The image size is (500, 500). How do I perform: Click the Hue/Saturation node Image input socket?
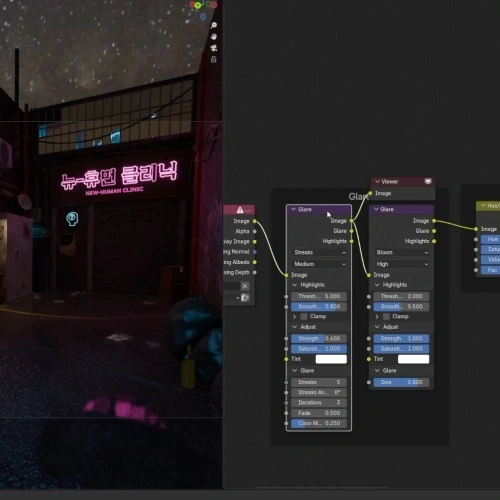[476, 229]
